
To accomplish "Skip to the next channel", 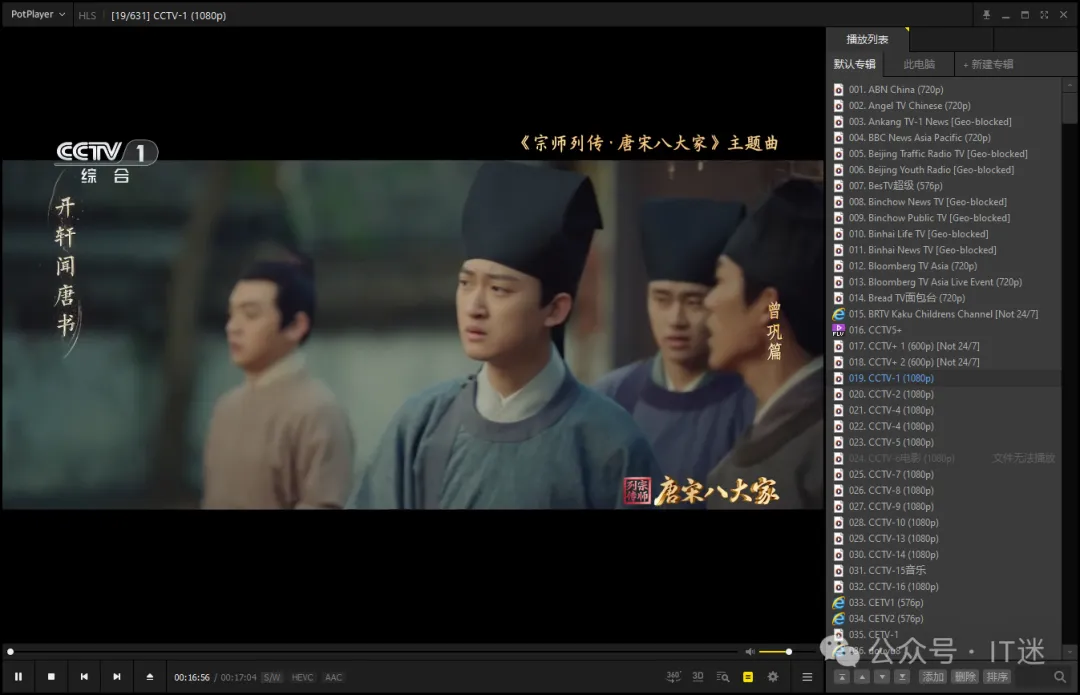I will click(117, 677).
